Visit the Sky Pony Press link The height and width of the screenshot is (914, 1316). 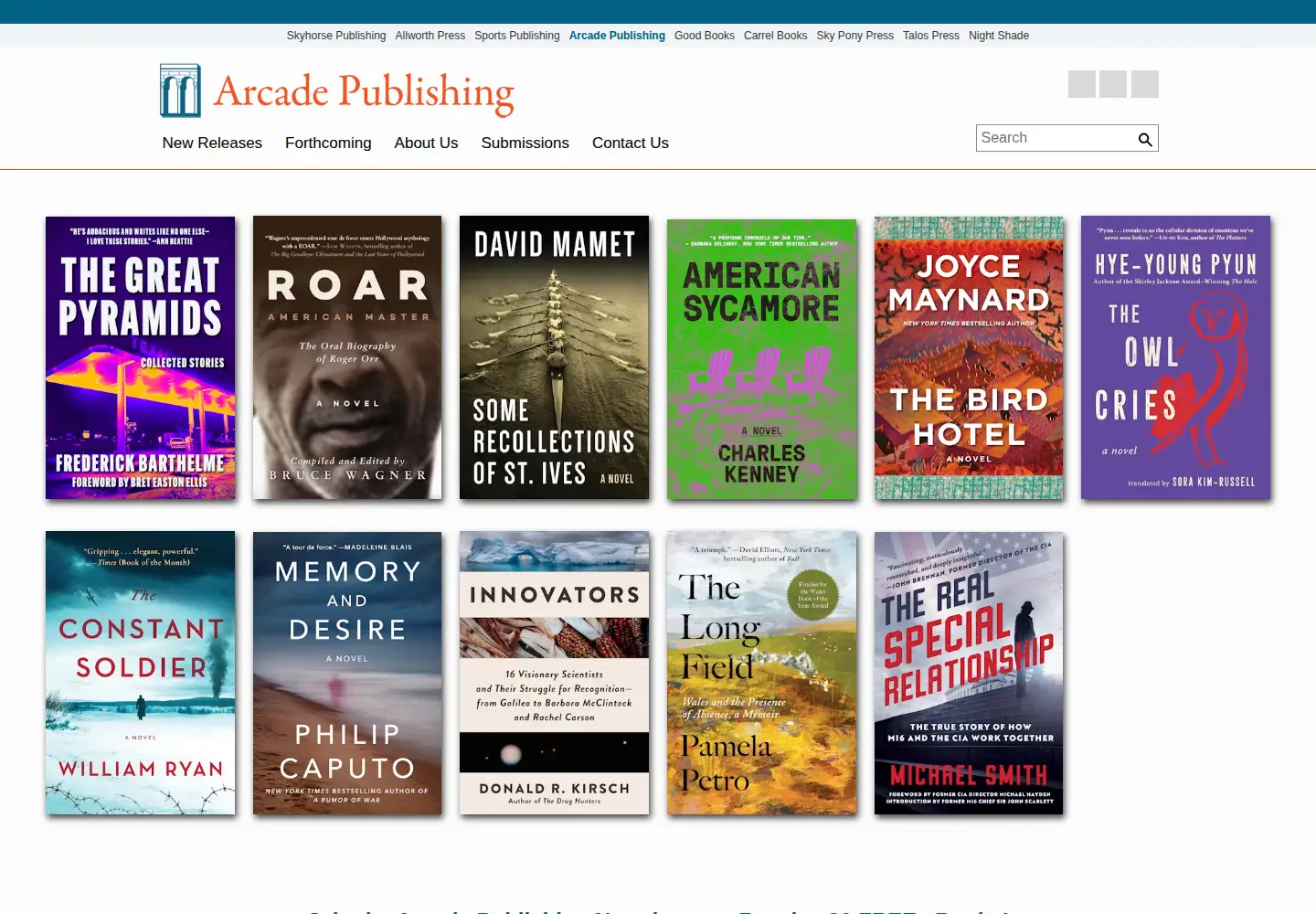point(854,36)
